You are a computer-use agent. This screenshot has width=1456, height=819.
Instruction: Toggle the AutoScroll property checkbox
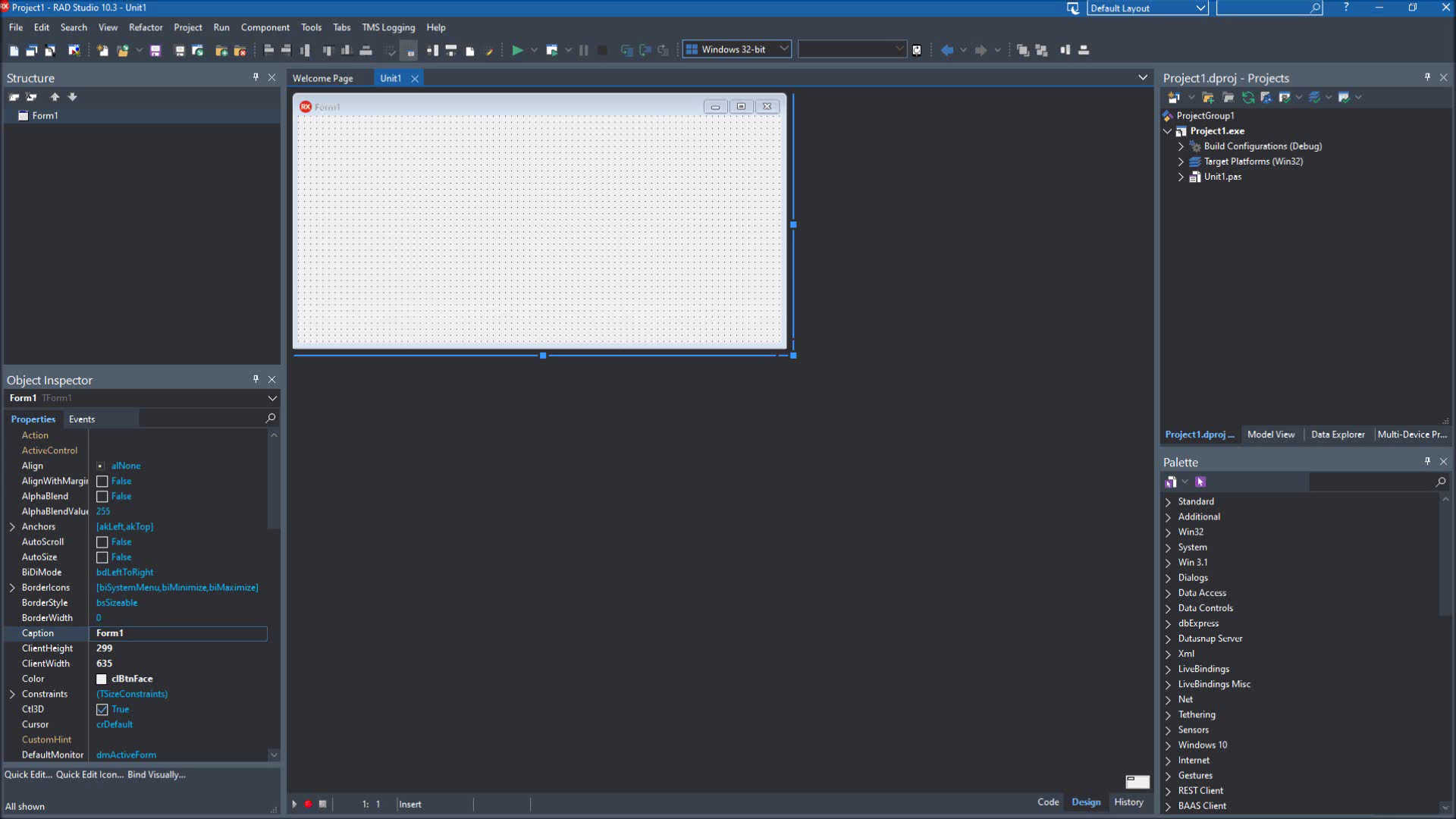click(102, 542)
